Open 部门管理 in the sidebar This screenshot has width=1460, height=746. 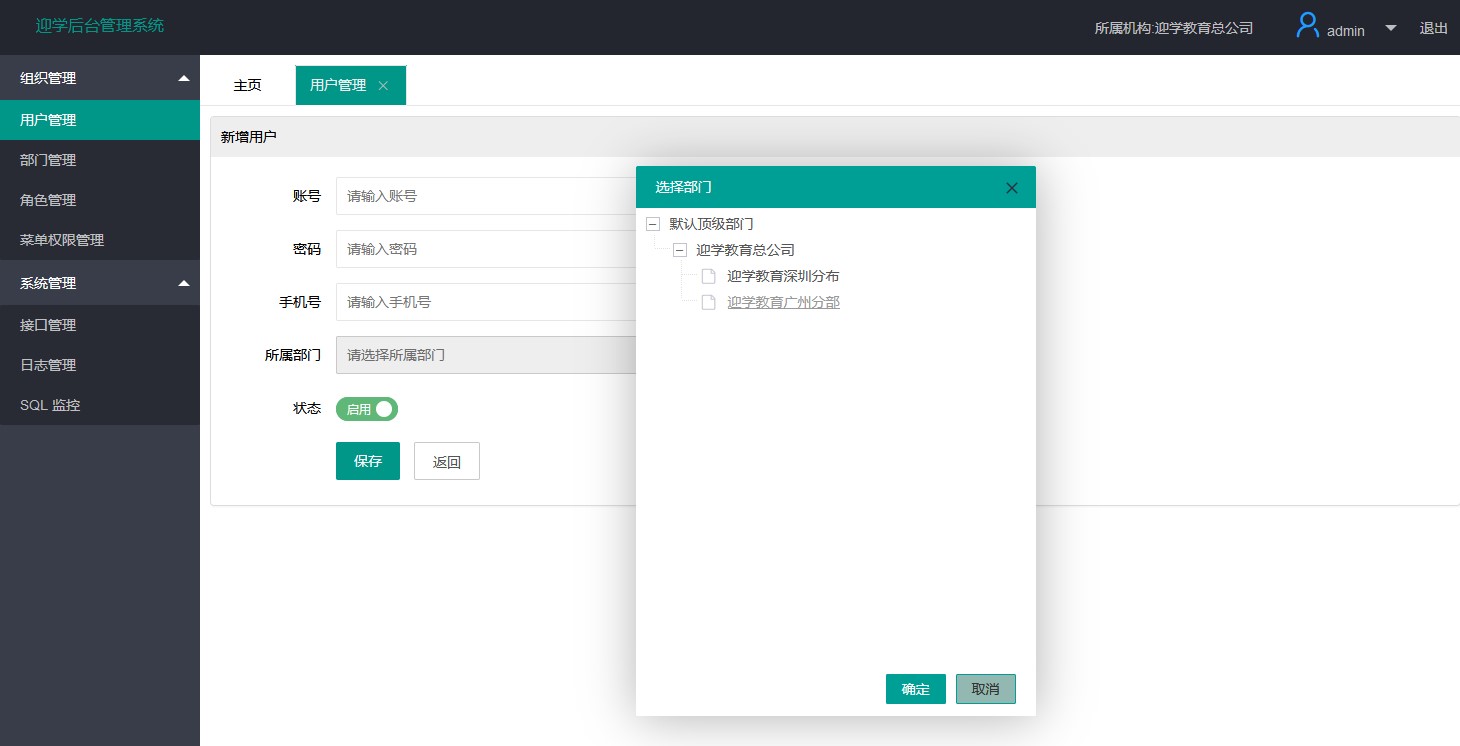pos(48,160)
